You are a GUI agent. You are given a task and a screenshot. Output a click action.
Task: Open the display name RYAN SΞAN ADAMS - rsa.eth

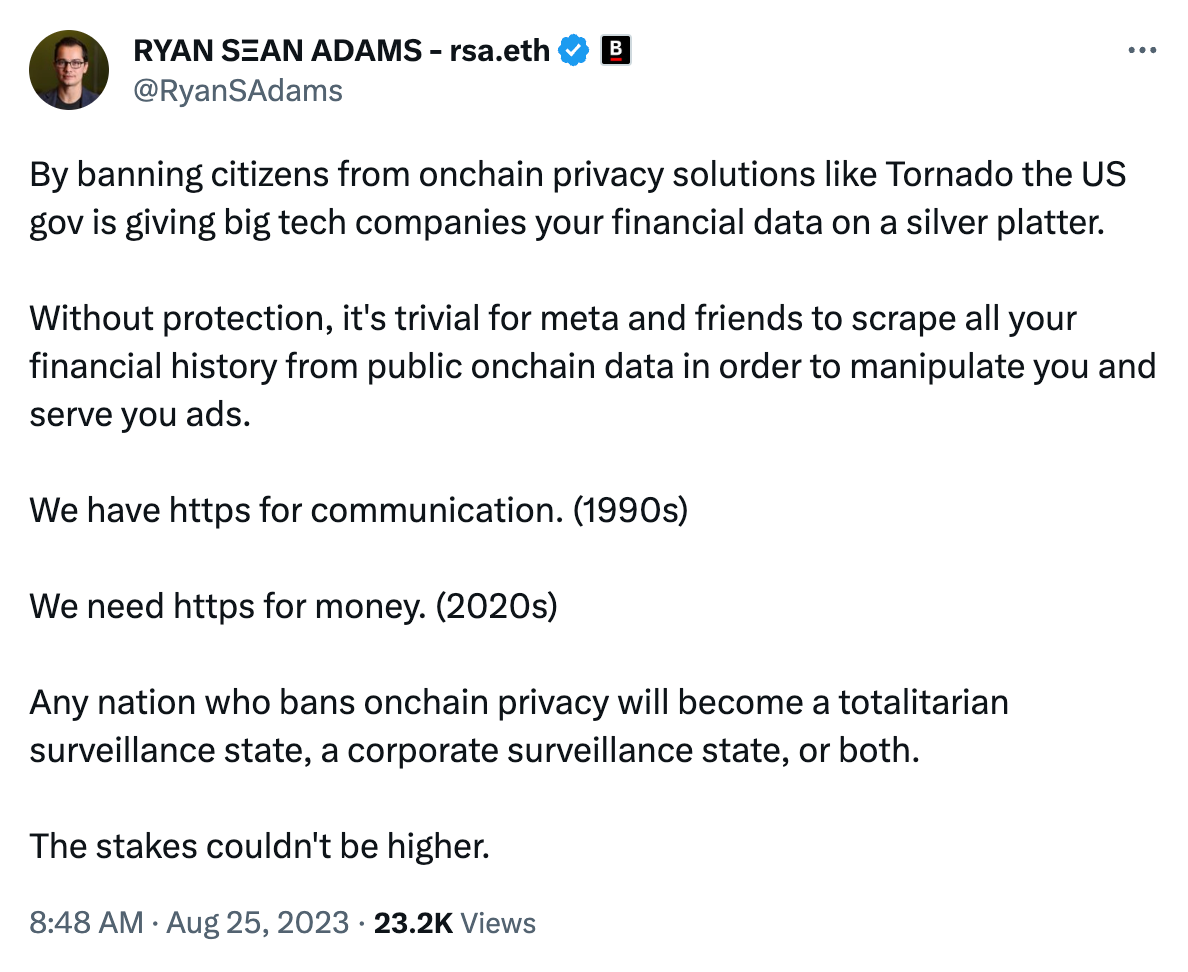(x=340, y=50)
